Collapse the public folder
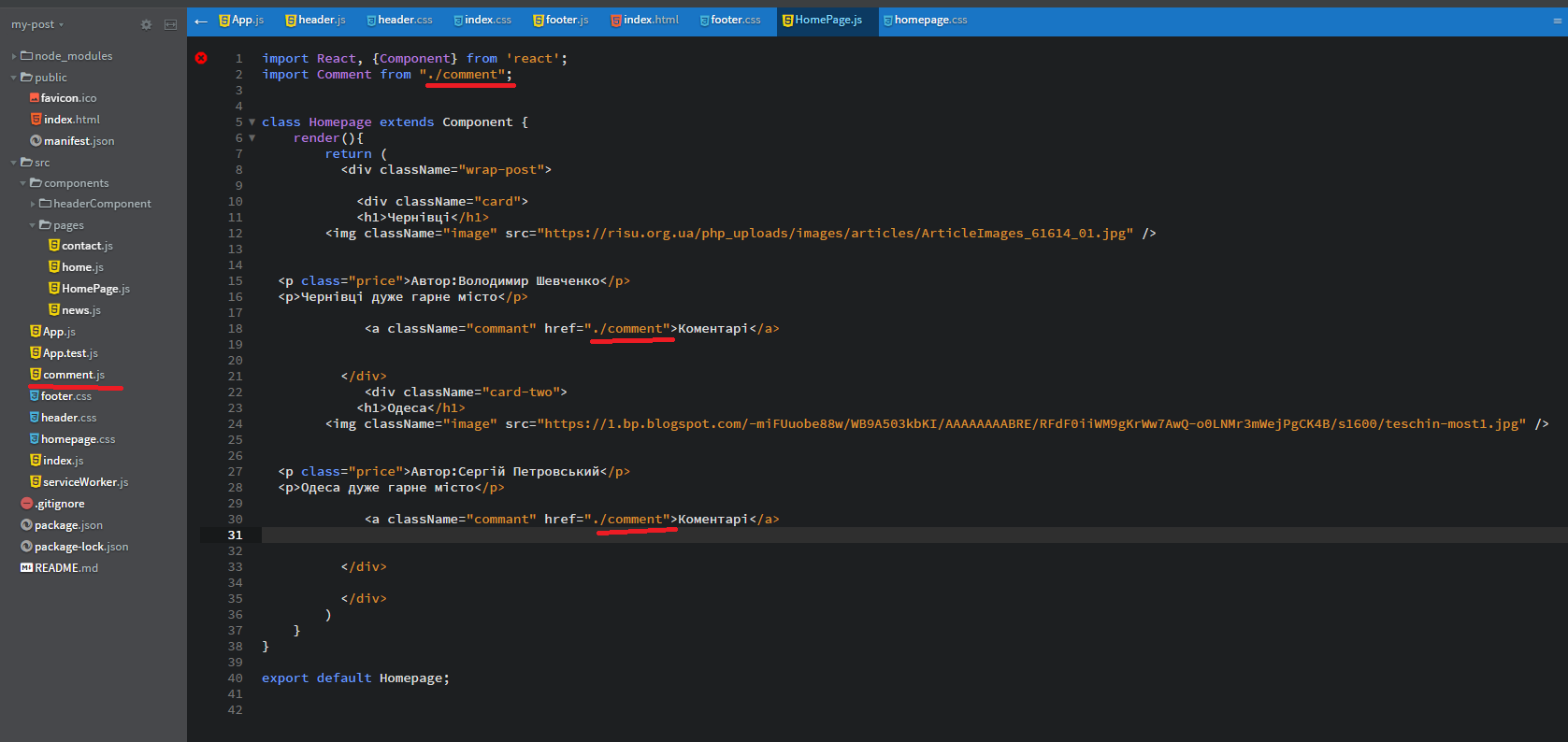The height and width of the screenshot is (742, 1568). pyautogui.click(x=14, y=78)
